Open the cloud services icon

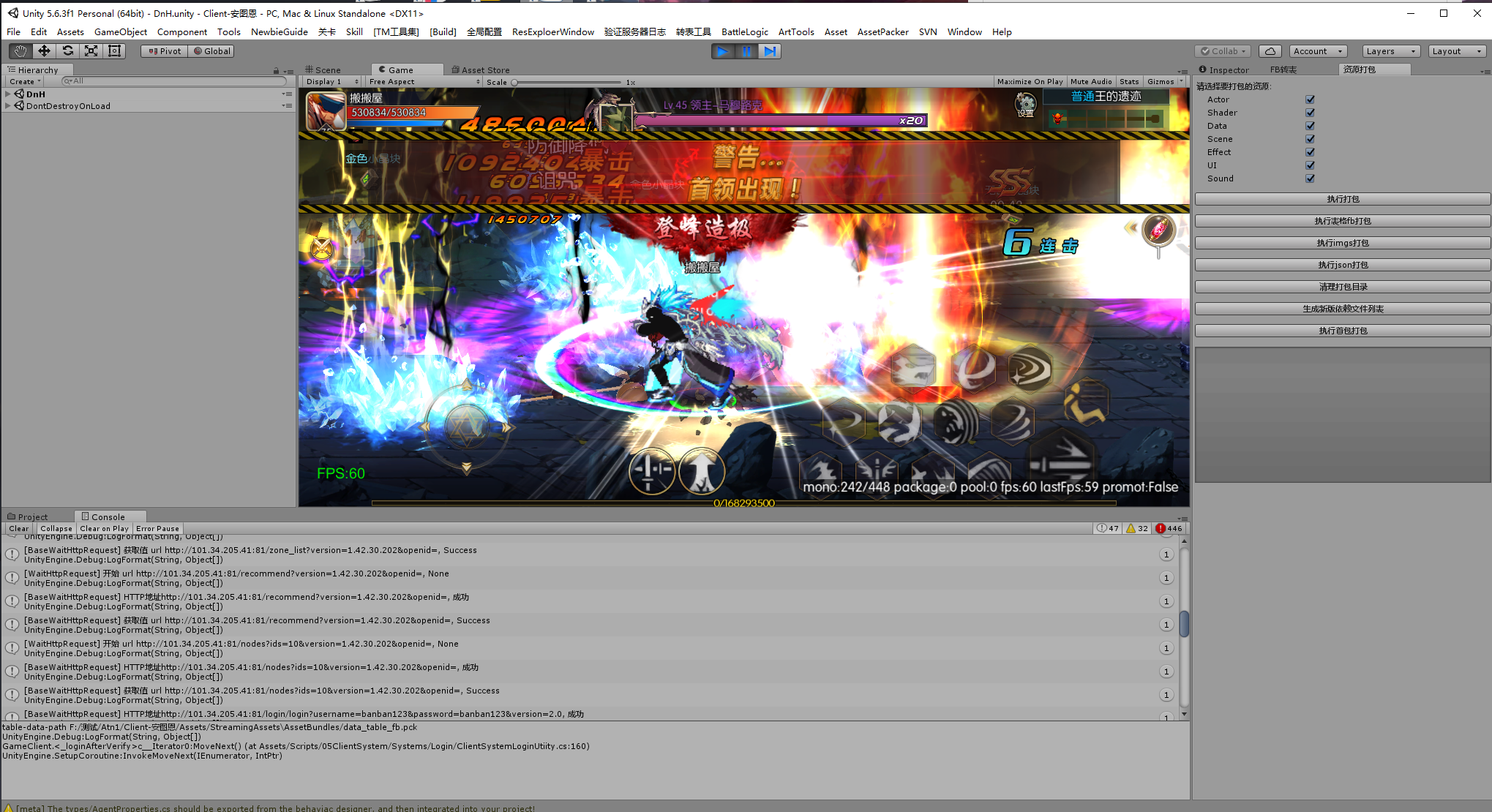(1270, 51)
